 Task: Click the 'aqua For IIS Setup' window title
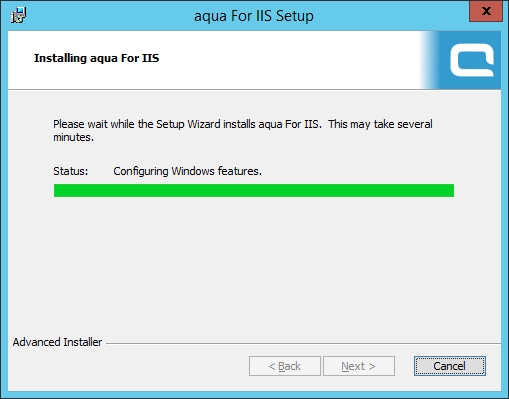[254, 16]
